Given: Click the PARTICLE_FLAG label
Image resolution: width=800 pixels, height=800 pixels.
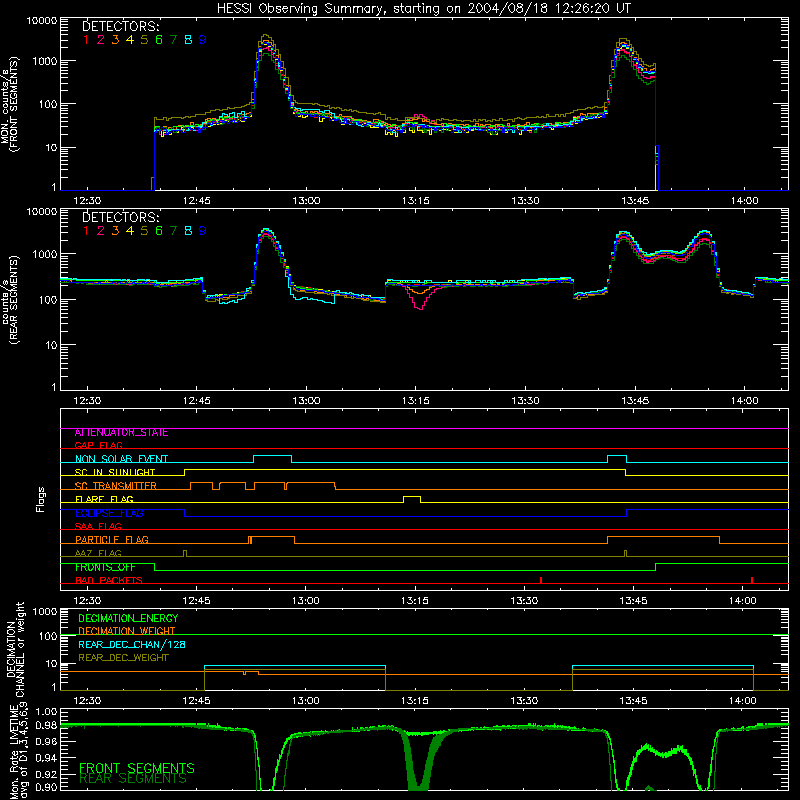Looking at the screenshot, I should click(x=112, y=539).
